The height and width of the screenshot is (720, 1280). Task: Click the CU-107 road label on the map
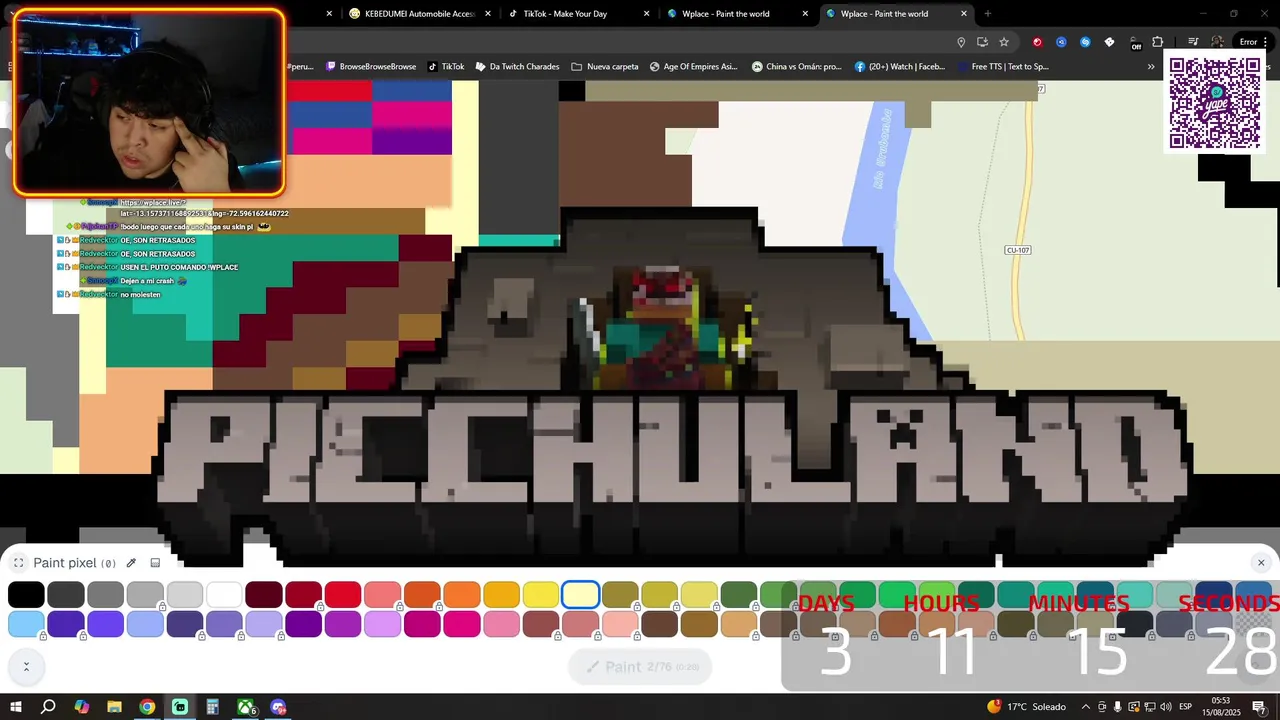pyautogui.click(x=1018, y=250)
